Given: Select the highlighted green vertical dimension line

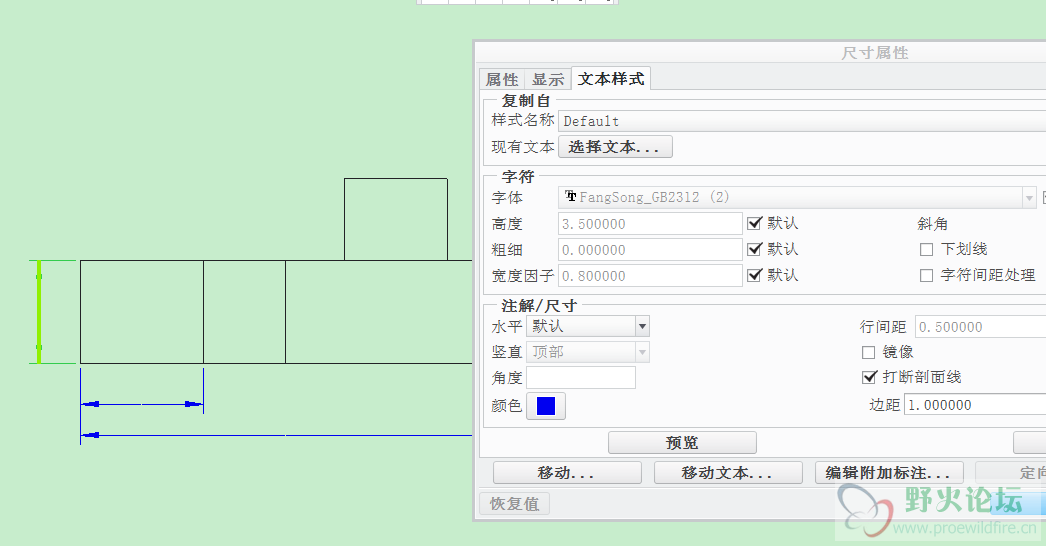Looking at the screenshot, I should pyautogui.click(x=39, y=312).
